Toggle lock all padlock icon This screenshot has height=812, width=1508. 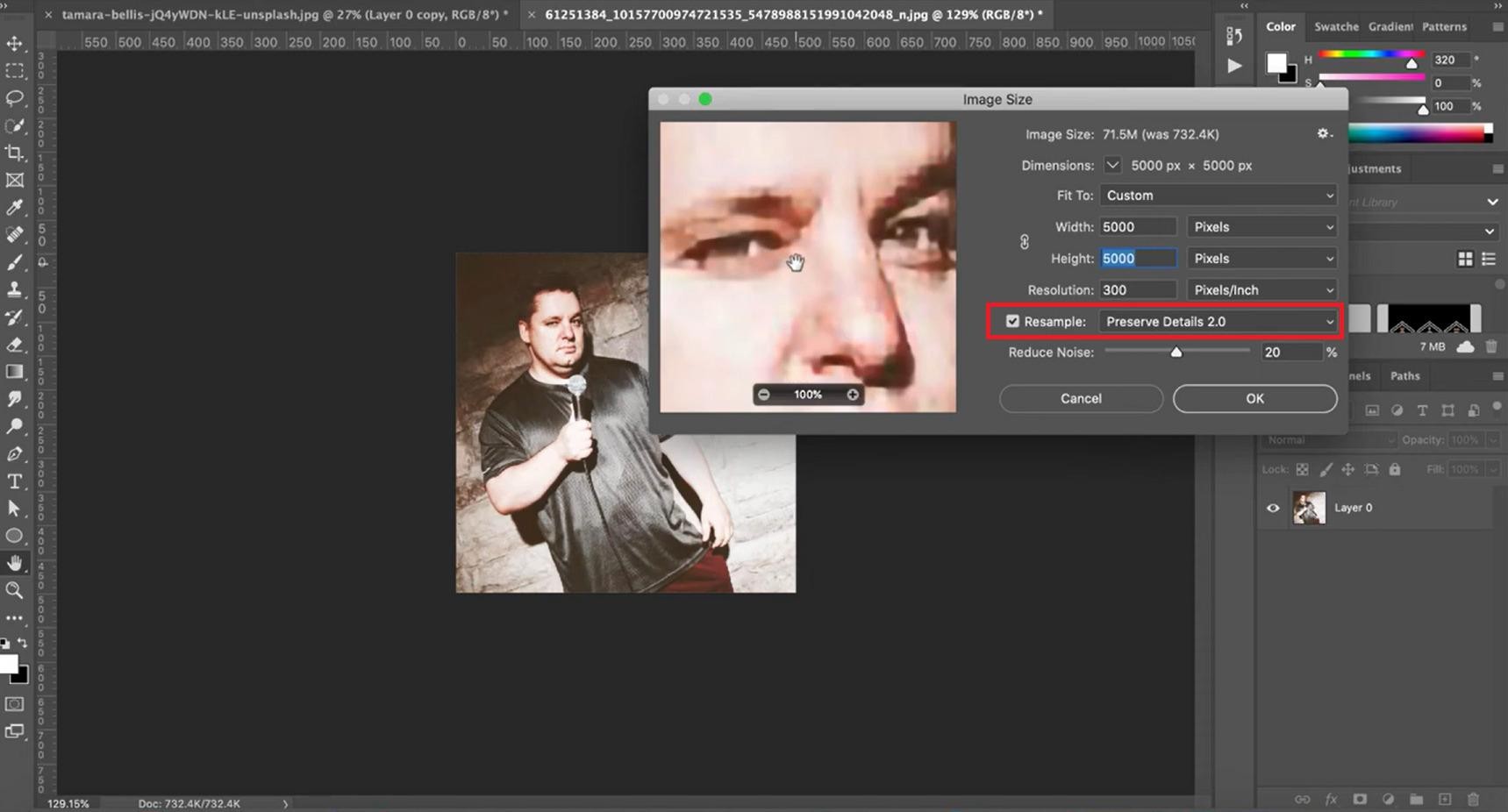[x=1395, y=469]
